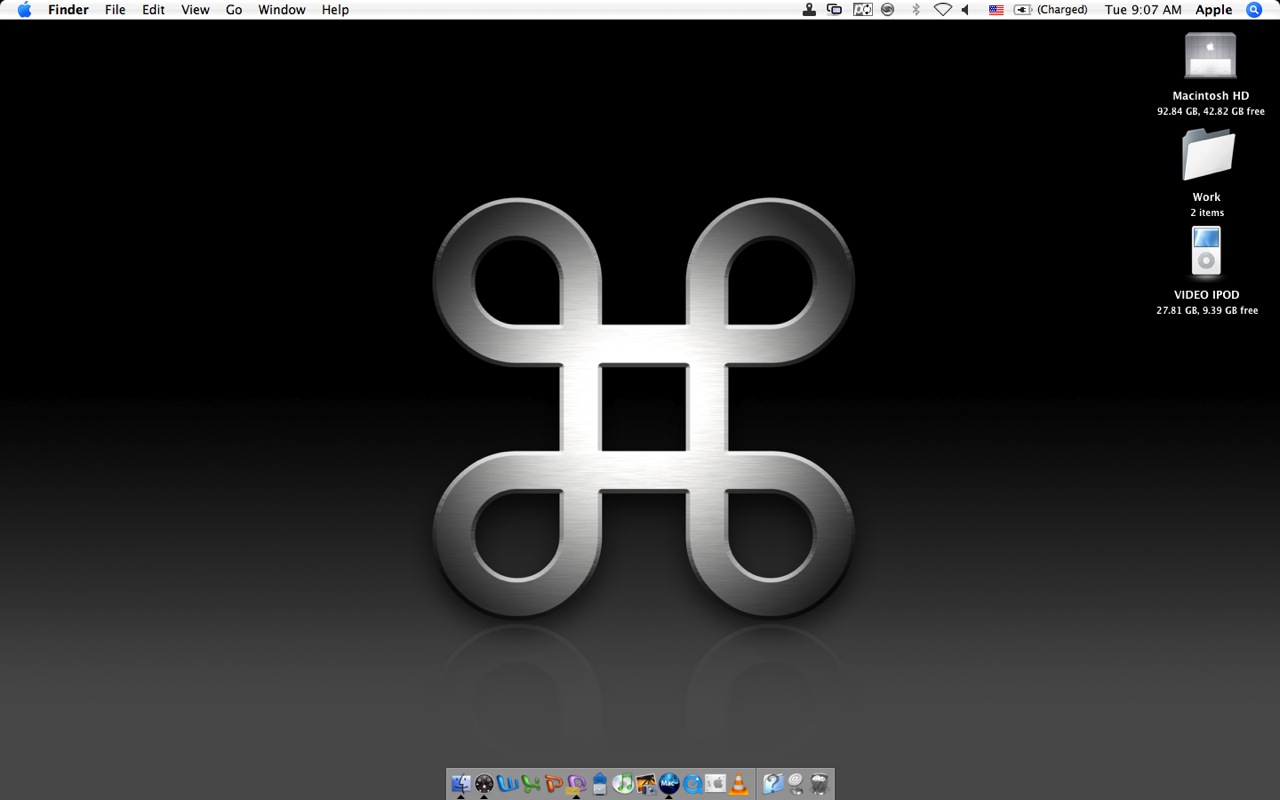Screen dimensions: 1280x800
Task: Select the Work folder on desktop
Action: coord(1208,155)
